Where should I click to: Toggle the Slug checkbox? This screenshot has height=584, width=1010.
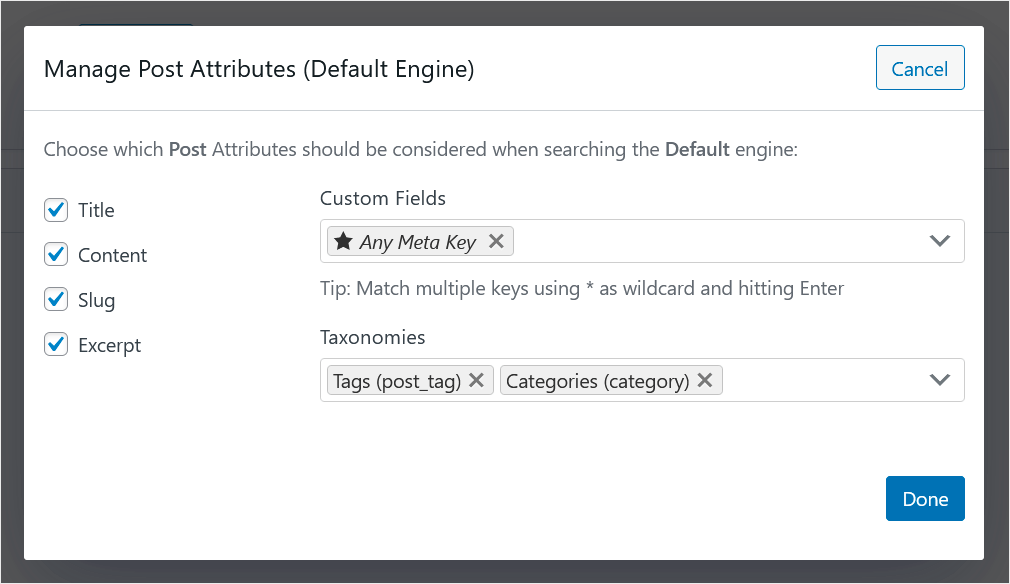[x=56, y=299]
